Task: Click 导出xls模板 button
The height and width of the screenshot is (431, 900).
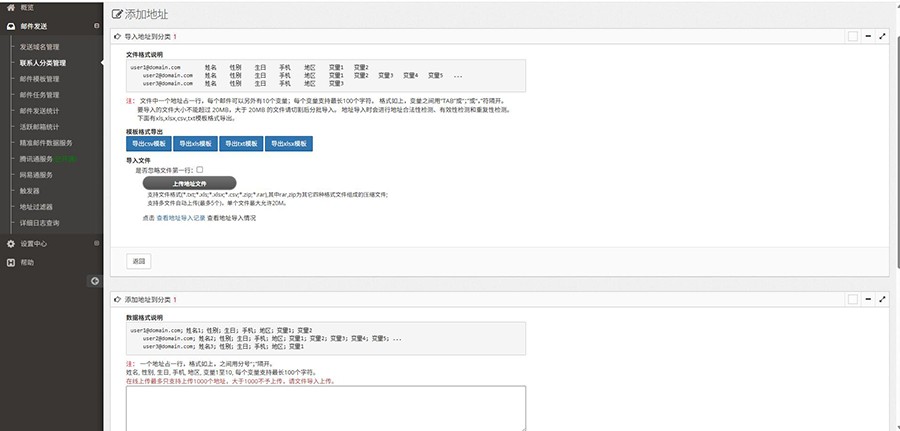Action: point(195,144)
